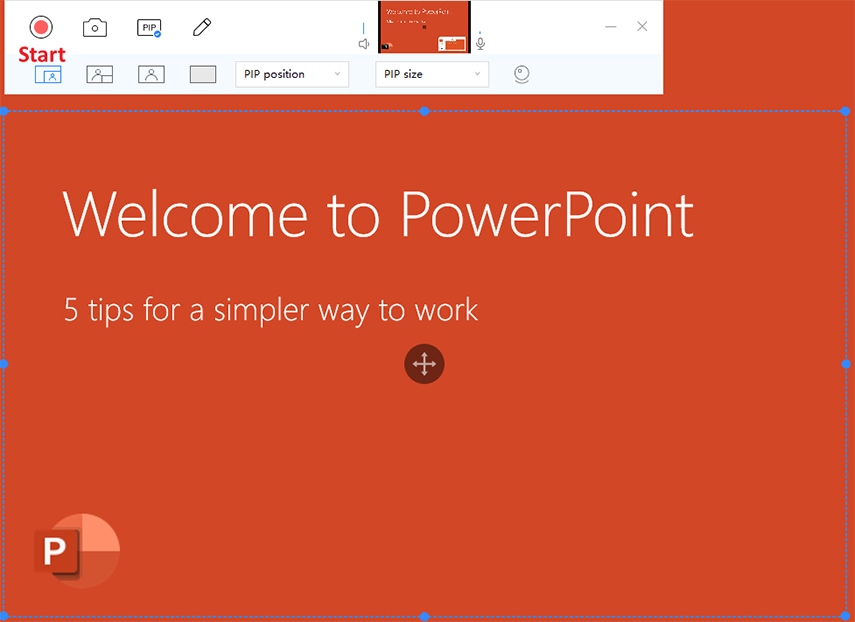855x622 pixels.
Task: Click the right-middle selection resize handle
Action: click(x=846, y=364)
